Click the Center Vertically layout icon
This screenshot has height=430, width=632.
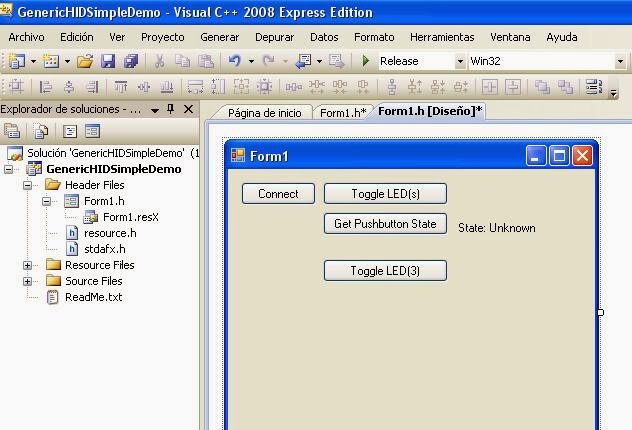513,87
